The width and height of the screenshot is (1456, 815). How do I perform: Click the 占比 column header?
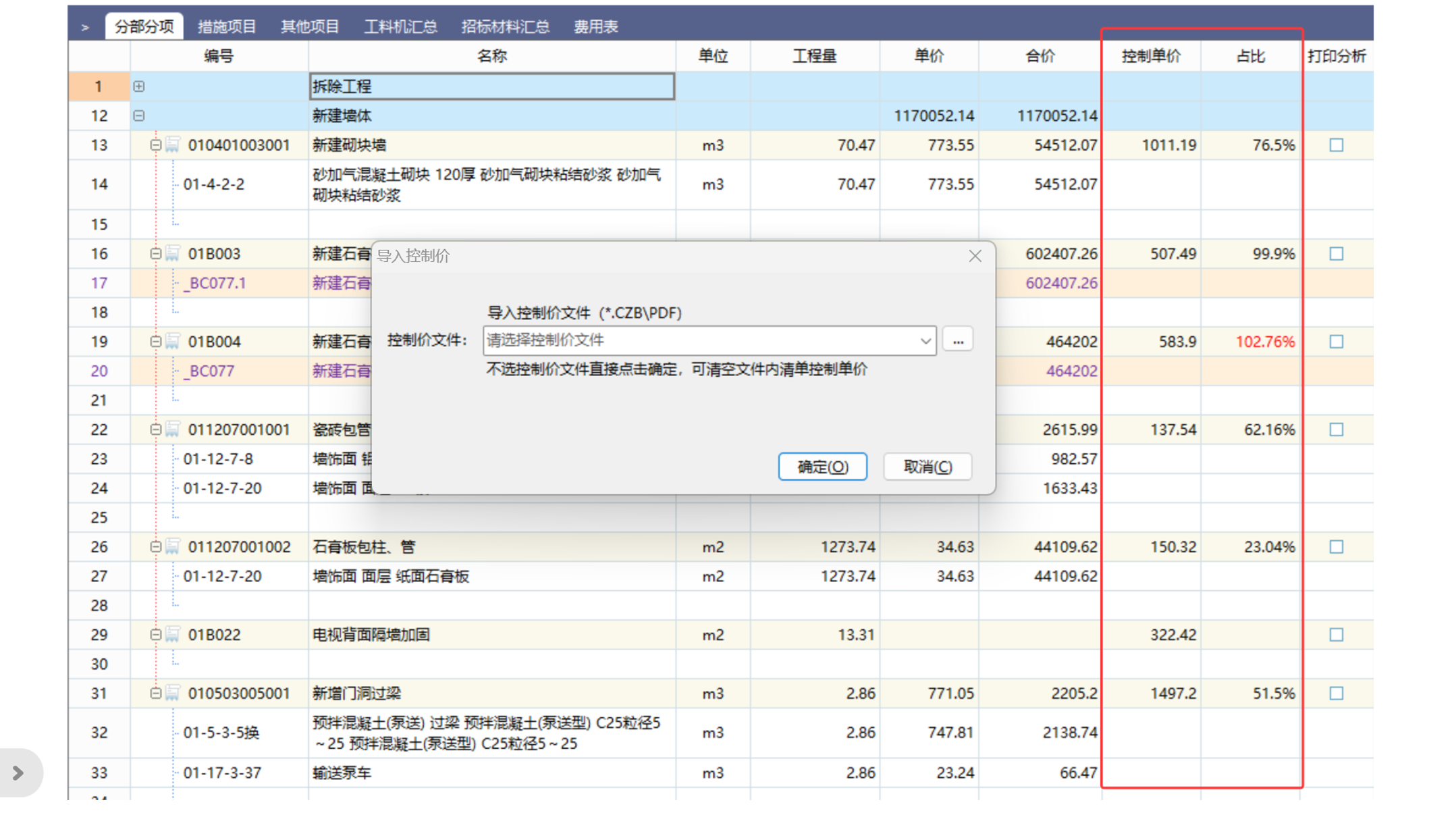(1250, 56)
